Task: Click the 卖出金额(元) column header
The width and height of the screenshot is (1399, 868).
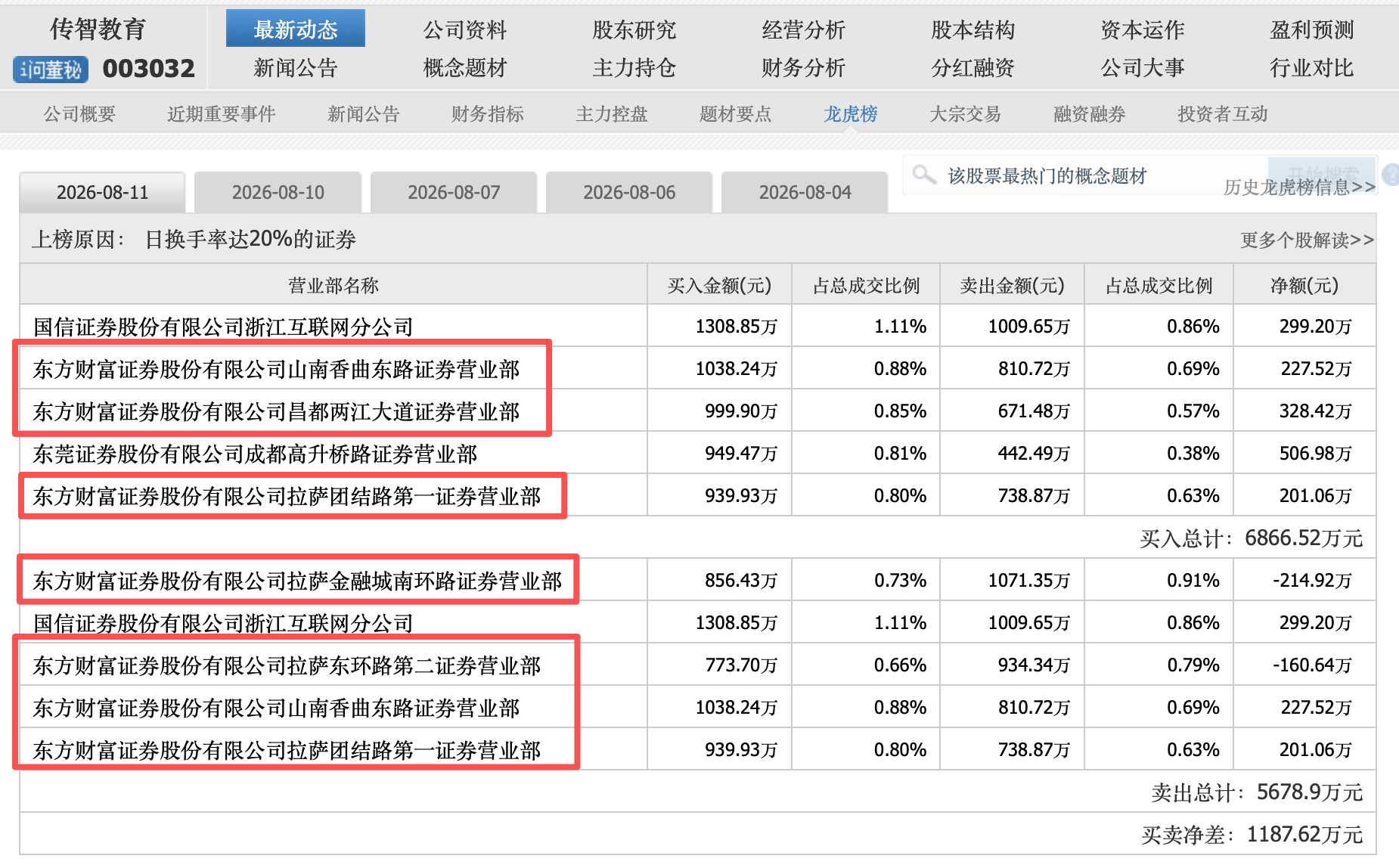Action: pos(1012,285)
